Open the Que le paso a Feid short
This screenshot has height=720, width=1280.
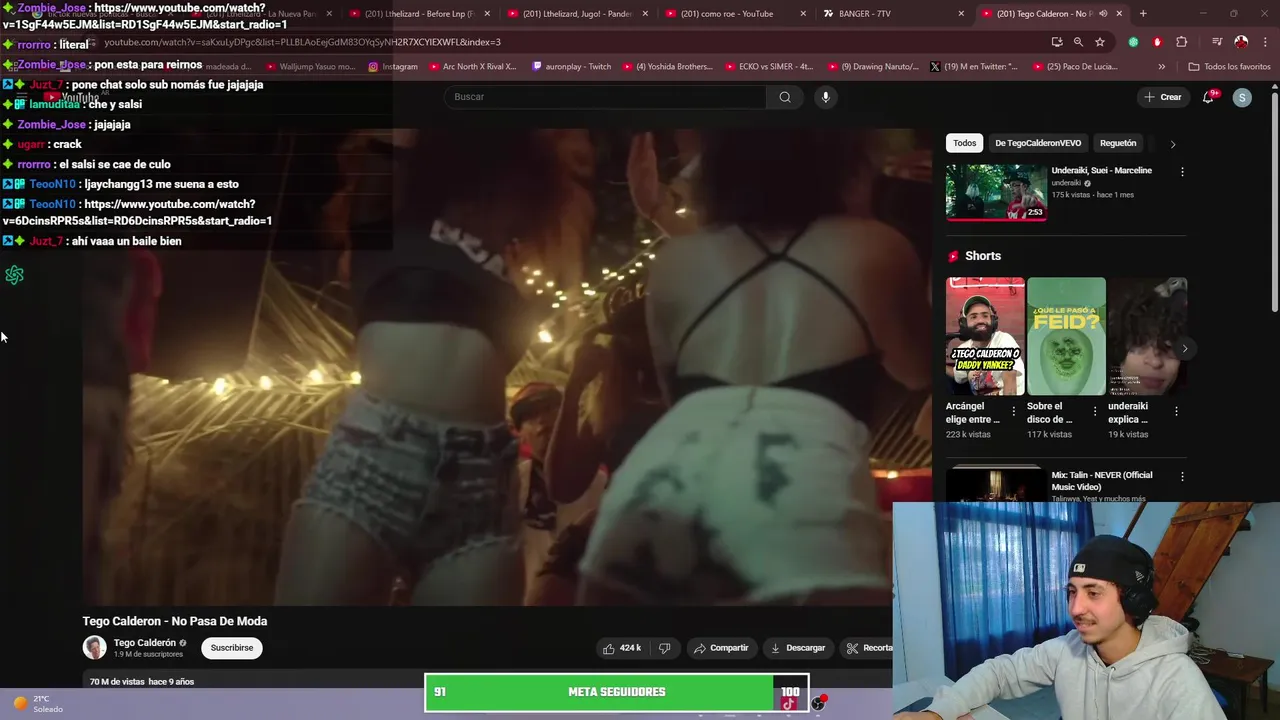point(1066,336)
